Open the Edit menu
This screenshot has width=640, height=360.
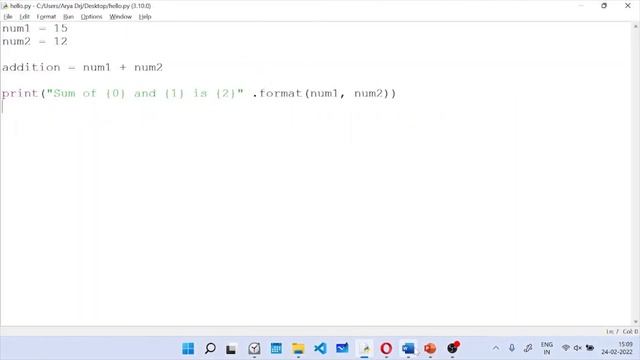coord(24,17)
